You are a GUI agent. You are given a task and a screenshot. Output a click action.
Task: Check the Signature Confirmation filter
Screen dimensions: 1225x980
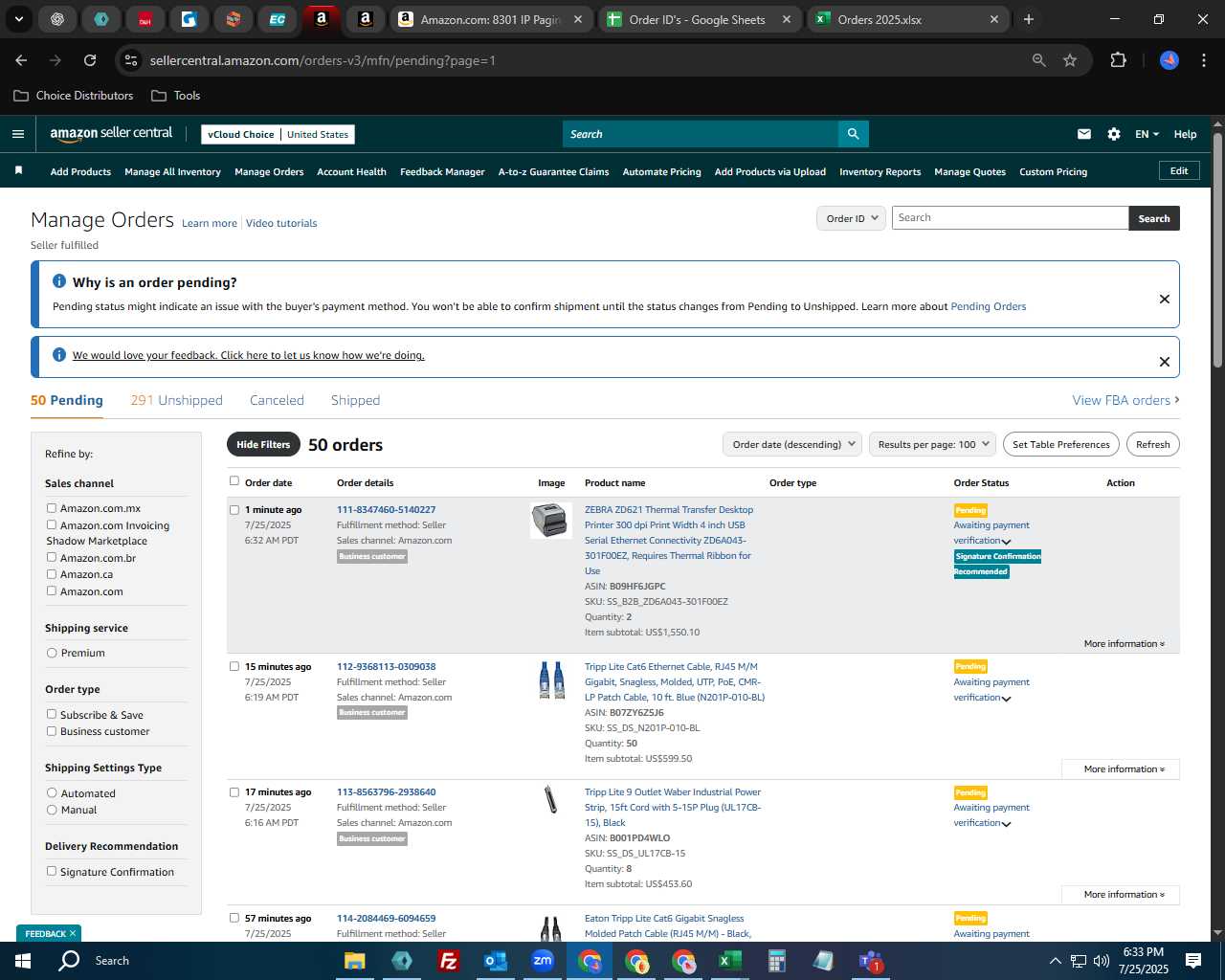click(52, 871)
